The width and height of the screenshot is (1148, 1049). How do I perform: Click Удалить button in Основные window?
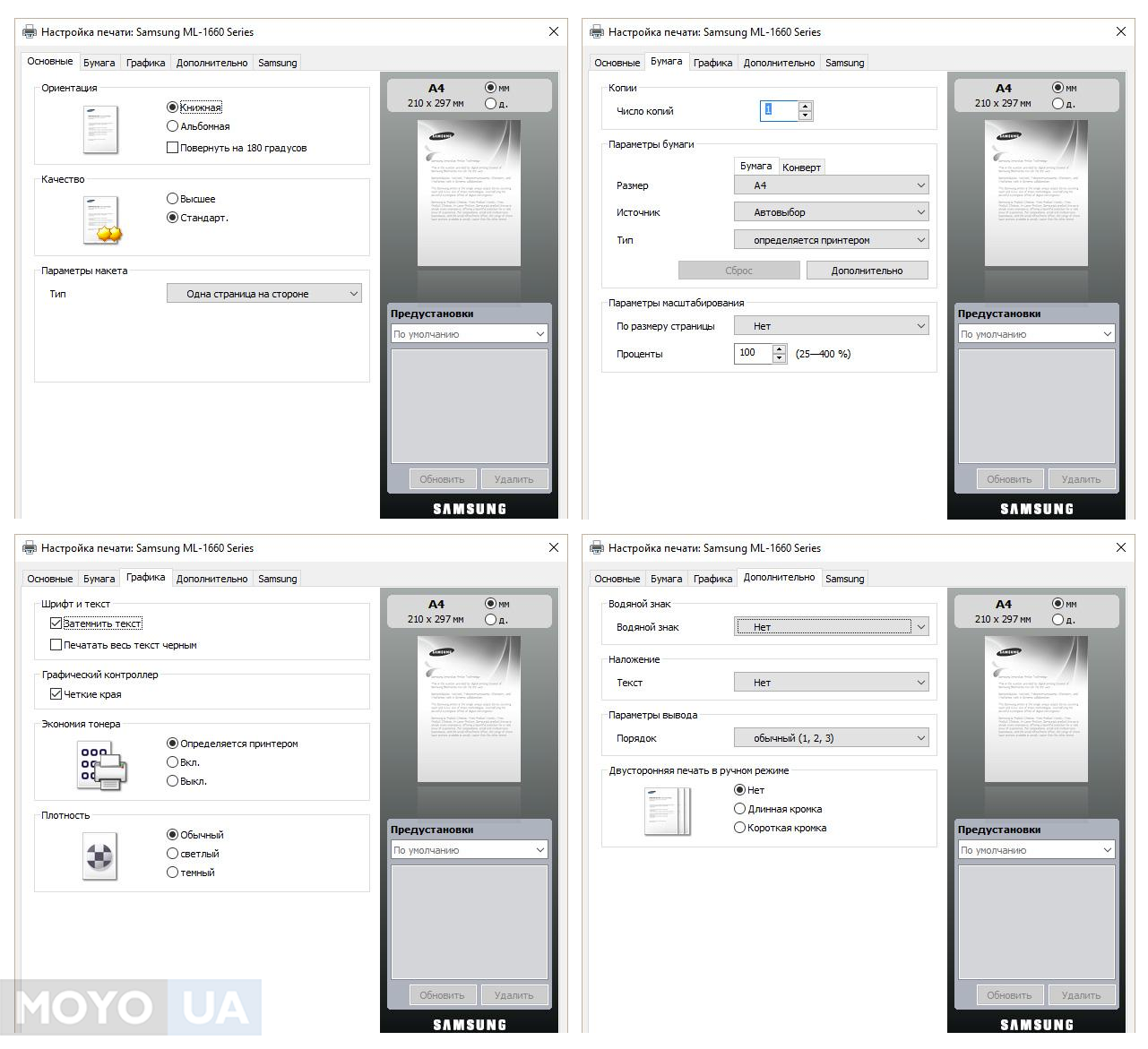coord(514,479)
